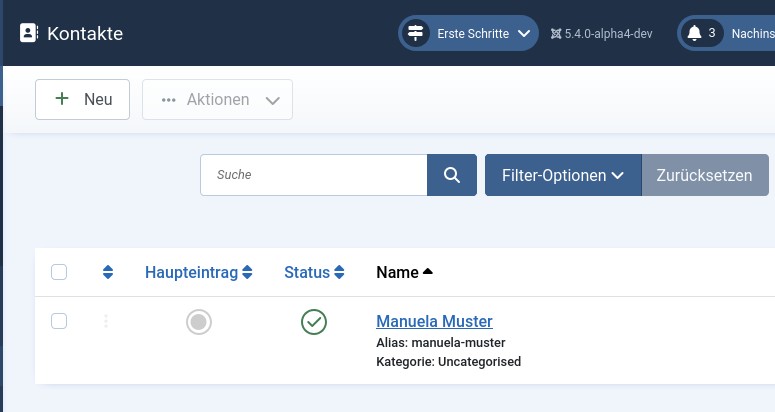Sort table by Status column
Image resolution: width=775 pixels, height=412 pixels.
[313, 272]
